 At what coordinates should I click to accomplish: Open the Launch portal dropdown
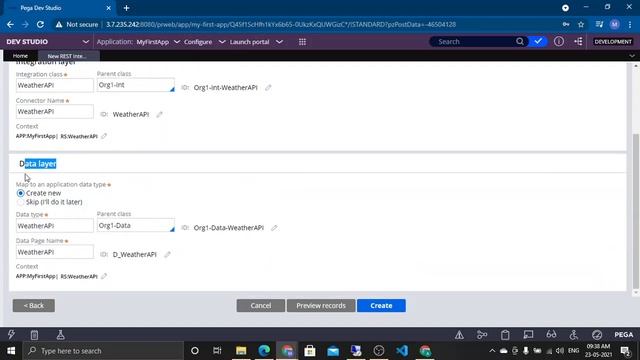point(279,42)
